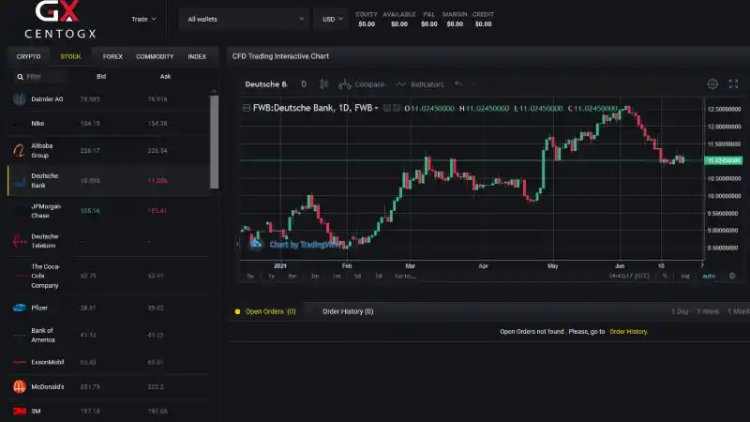Toggle the percent scale option
This screenshot has height=422, width=750.
click(664, 276)
